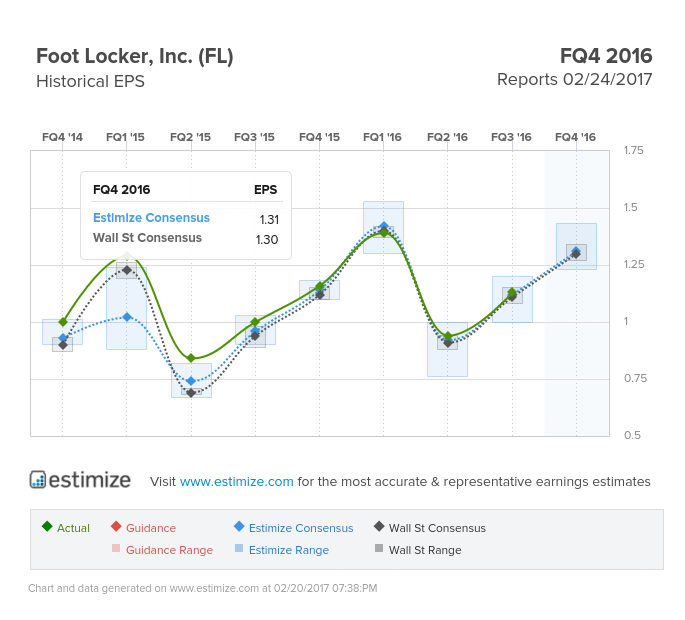Click the Wall St Consensus tooltip label
Viewport: 685px width, 620px height.
tap(147, 238)
